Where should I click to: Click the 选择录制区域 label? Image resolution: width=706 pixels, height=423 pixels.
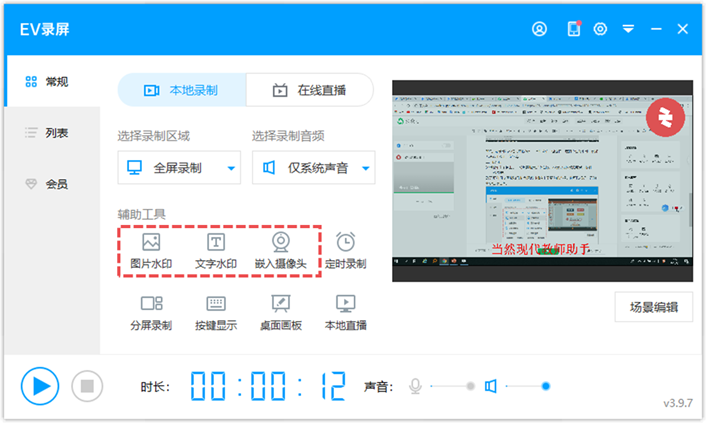coord(154,136)
